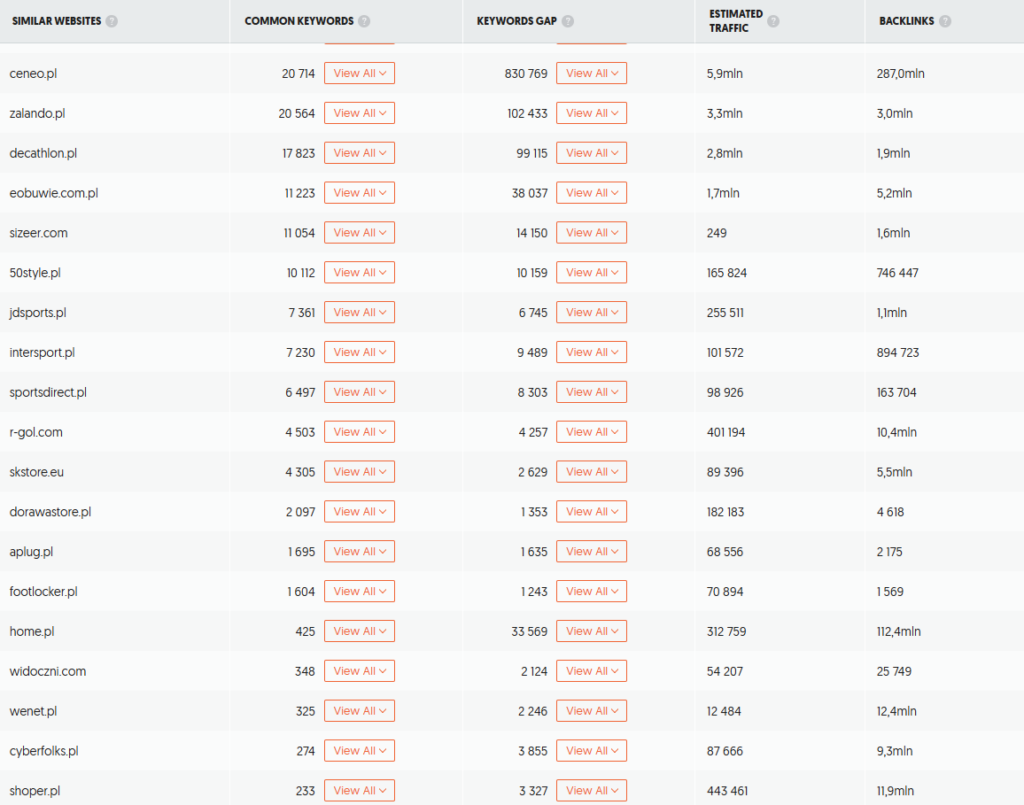Image resolution: width=1024 pixels, height=805 pixels.
Task: Sort by the BACKLINKS column header
Action: (905, 19)
